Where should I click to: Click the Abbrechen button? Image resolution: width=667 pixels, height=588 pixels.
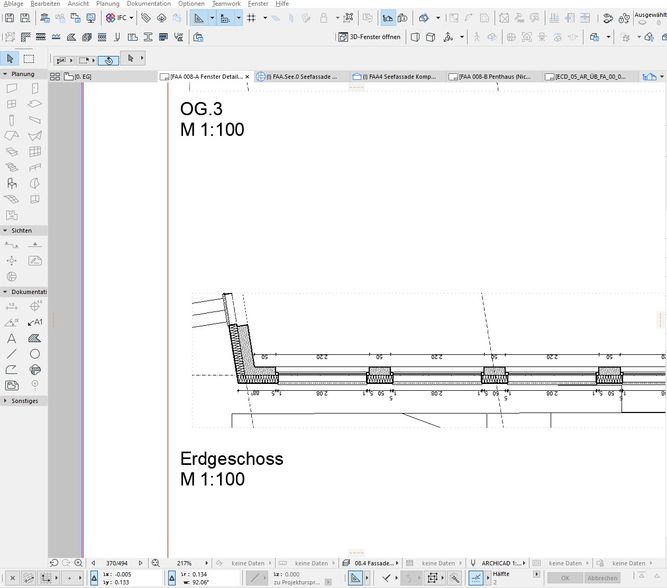pos(602,578)
